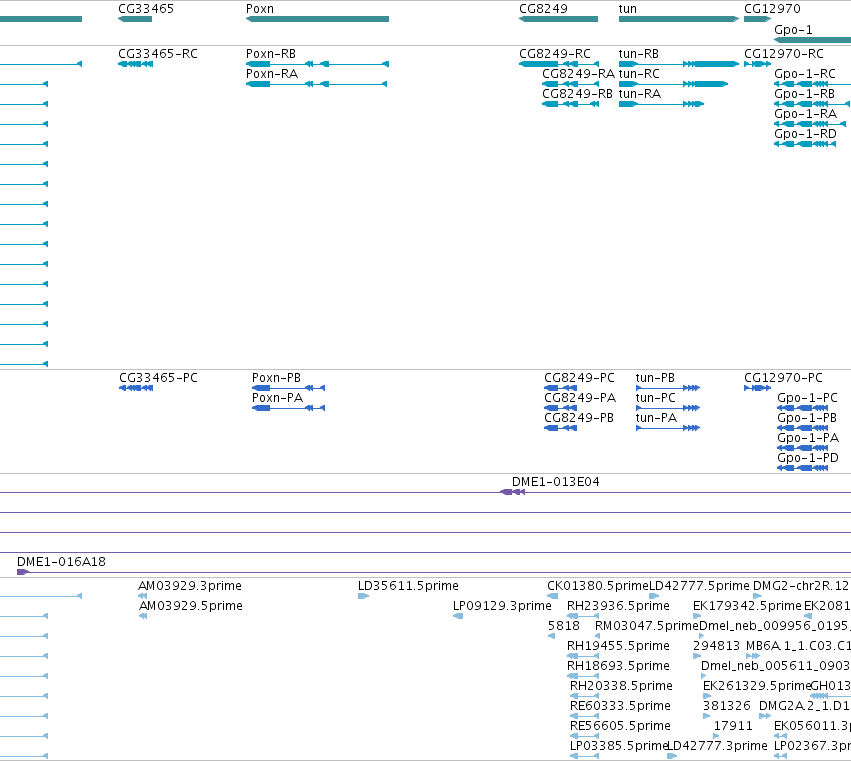
Task: Select protein label Gpo-1-PC
Action: (x=808, y=398)
